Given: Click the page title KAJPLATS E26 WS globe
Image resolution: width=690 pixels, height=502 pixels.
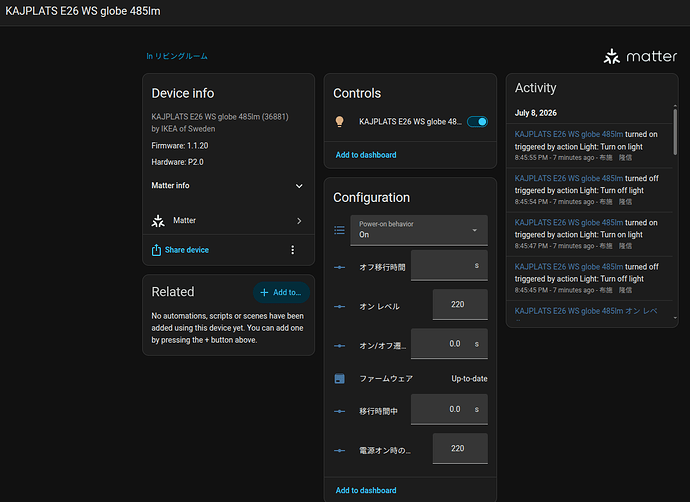Looking at the screenshot, I should coord(83,11).
